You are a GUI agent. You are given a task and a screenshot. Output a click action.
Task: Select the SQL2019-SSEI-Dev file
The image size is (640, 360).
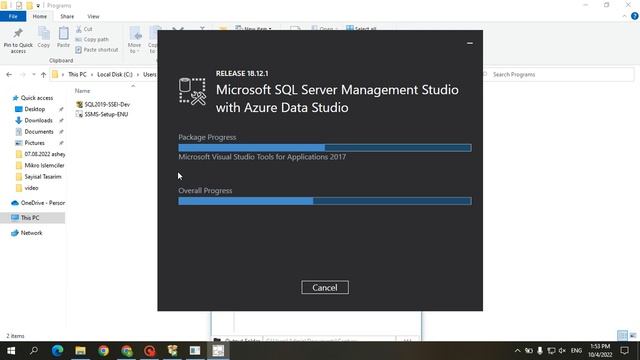103,104
